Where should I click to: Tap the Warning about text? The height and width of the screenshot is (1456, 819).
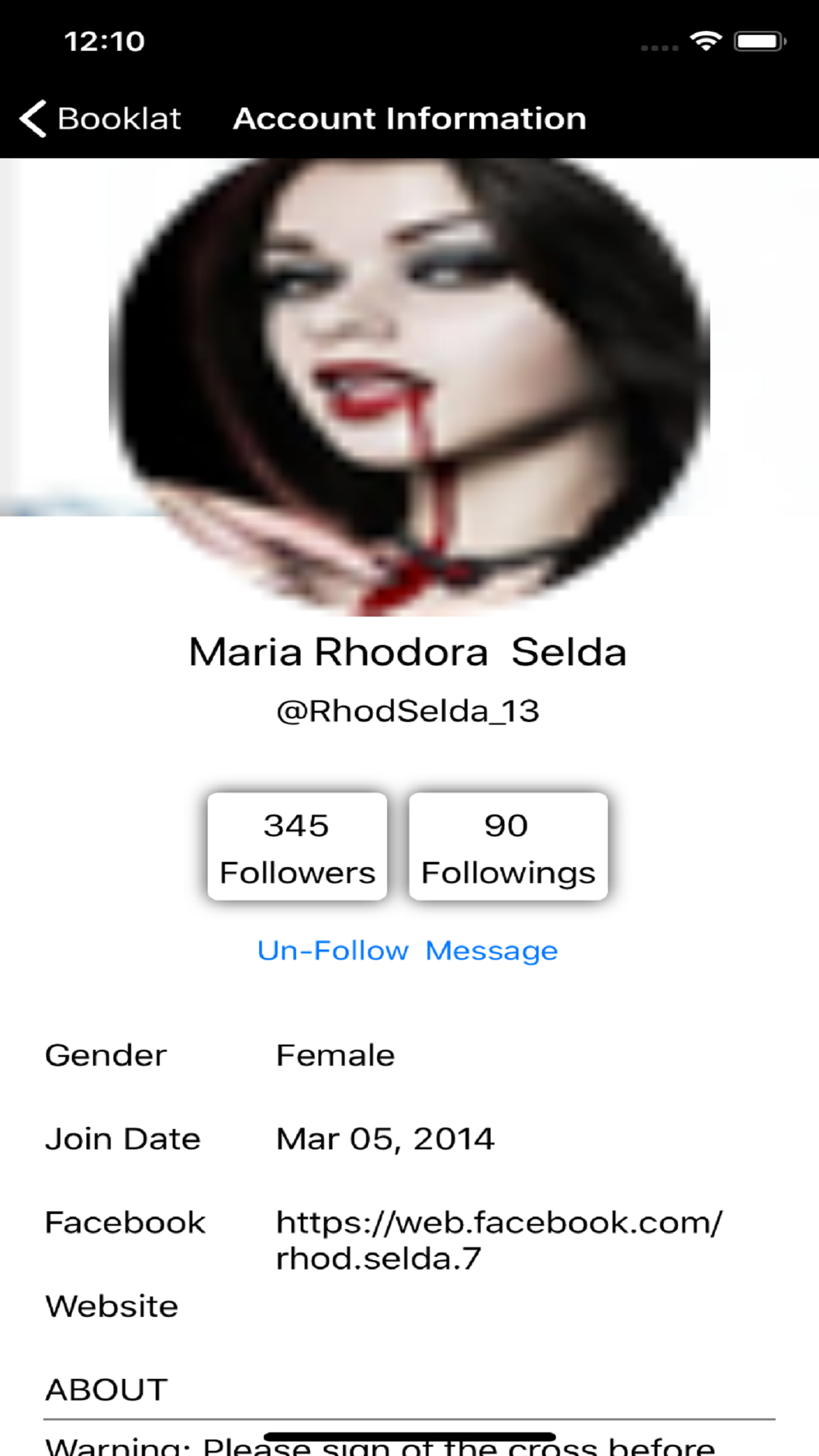(380, 1447)
